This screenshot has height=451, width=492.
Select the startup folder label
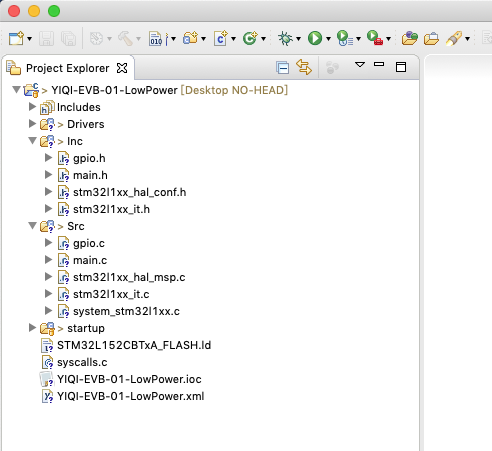point(86,328)
